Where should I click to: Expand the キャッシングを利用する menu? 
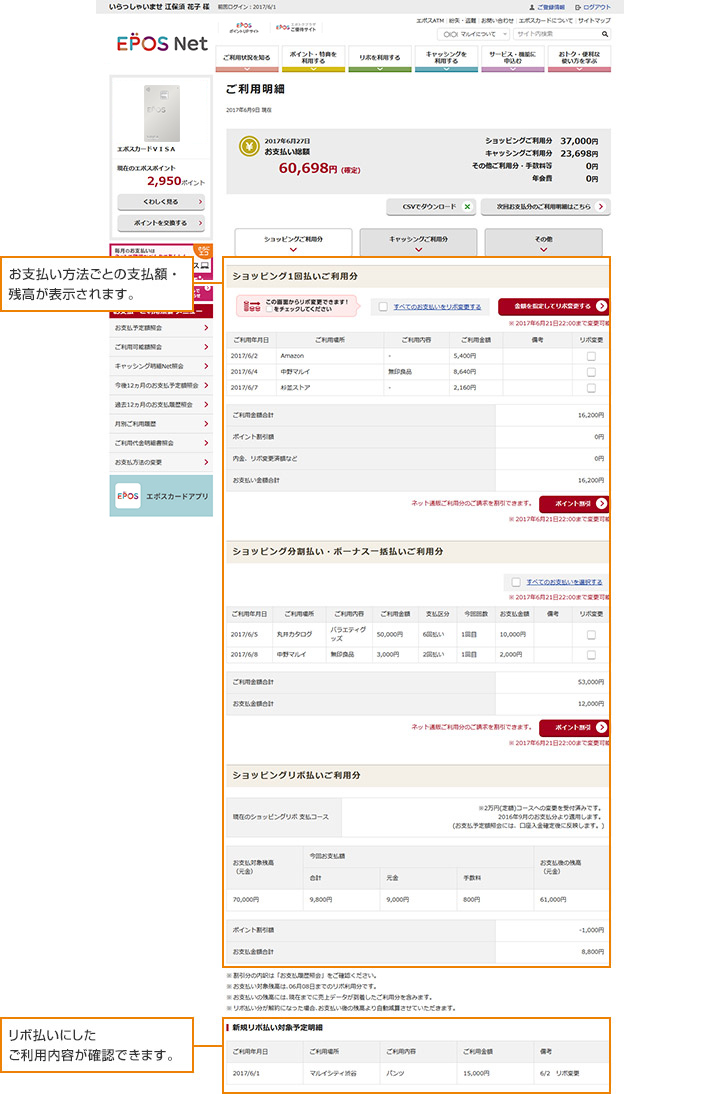point(445,59)
